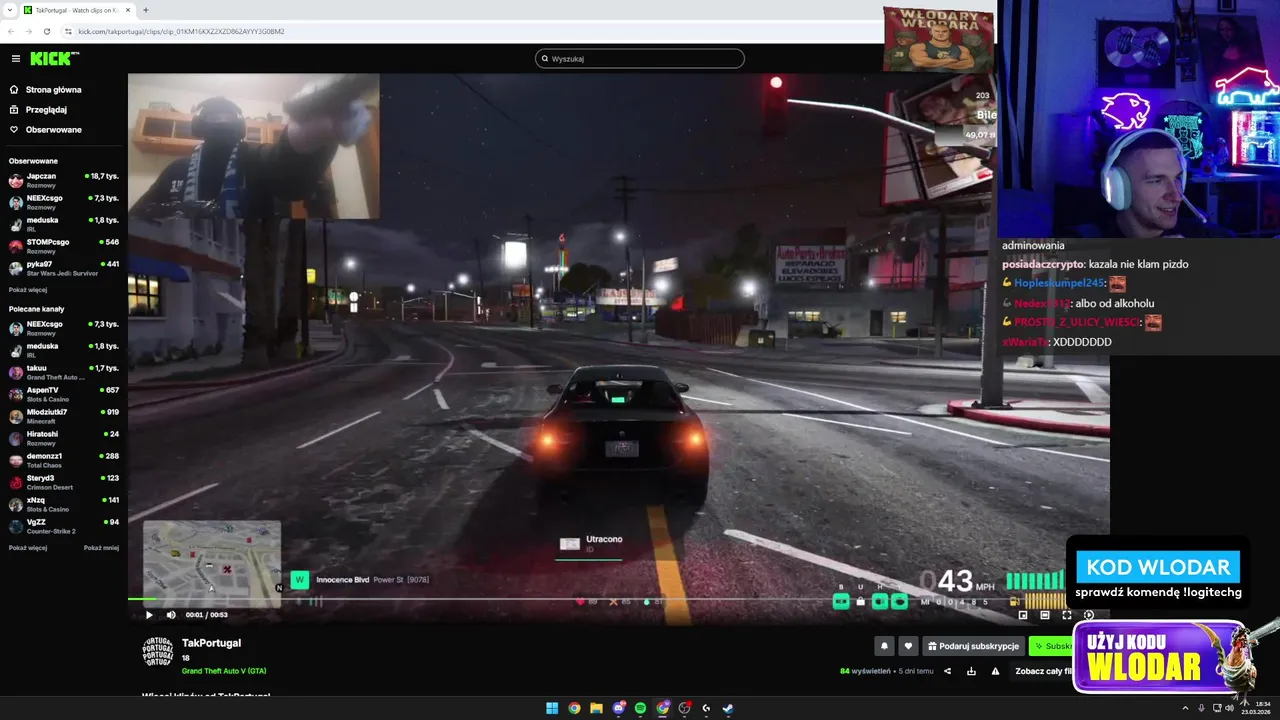Open followed channel NEEXcsgo under Obserwowane

[64, 202]
